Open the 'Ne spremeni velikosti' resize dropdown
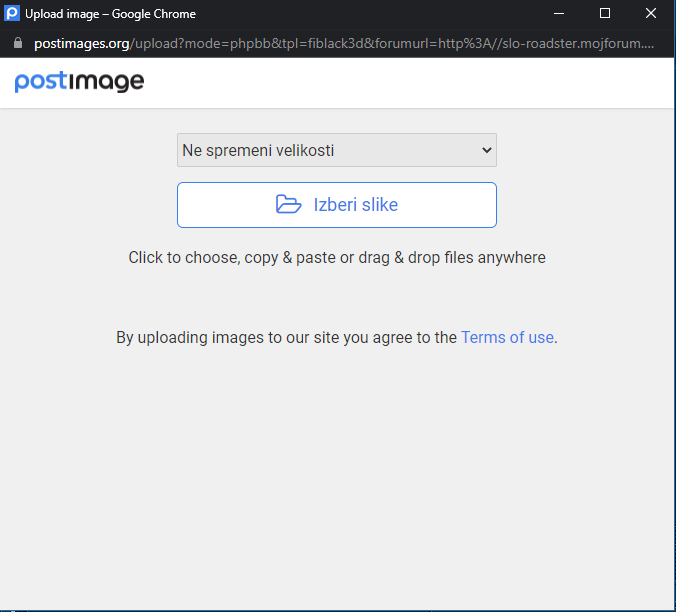This screenshot has width=676, height=612. (337, 150)
